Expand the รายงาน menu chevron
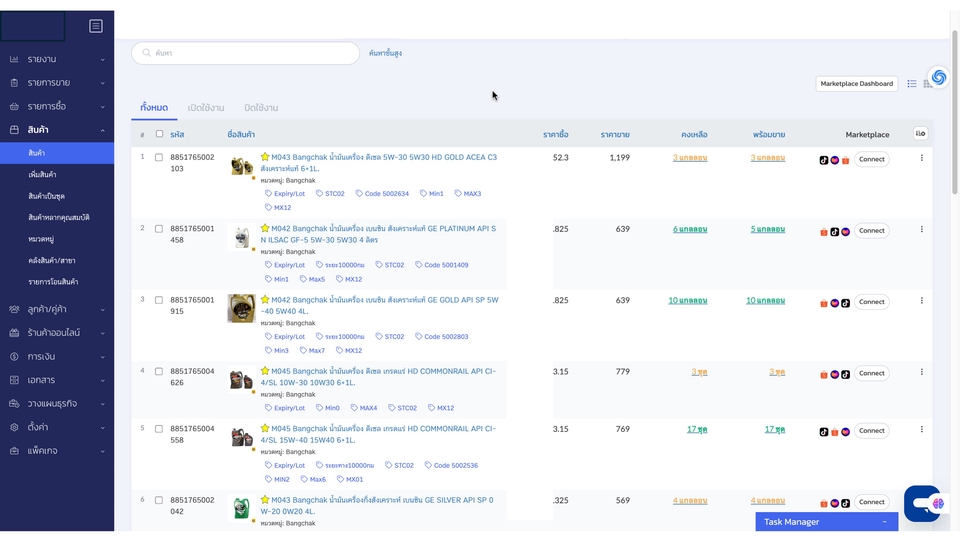This screenshot has width=960, height=540. 102,59
